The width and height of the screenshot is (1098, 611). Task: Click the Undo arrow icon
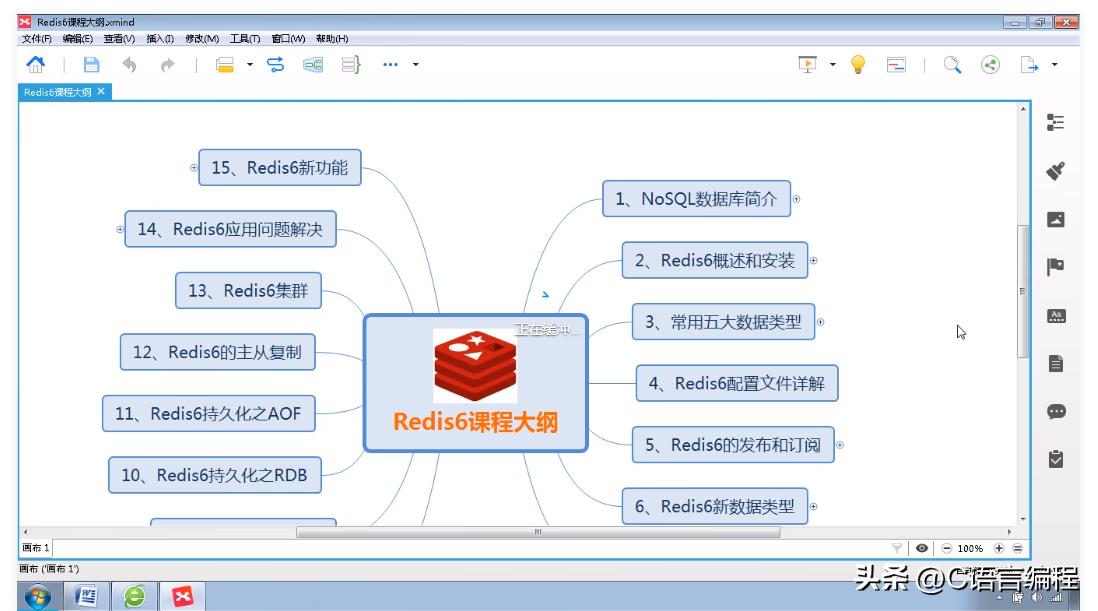point(129,64)
